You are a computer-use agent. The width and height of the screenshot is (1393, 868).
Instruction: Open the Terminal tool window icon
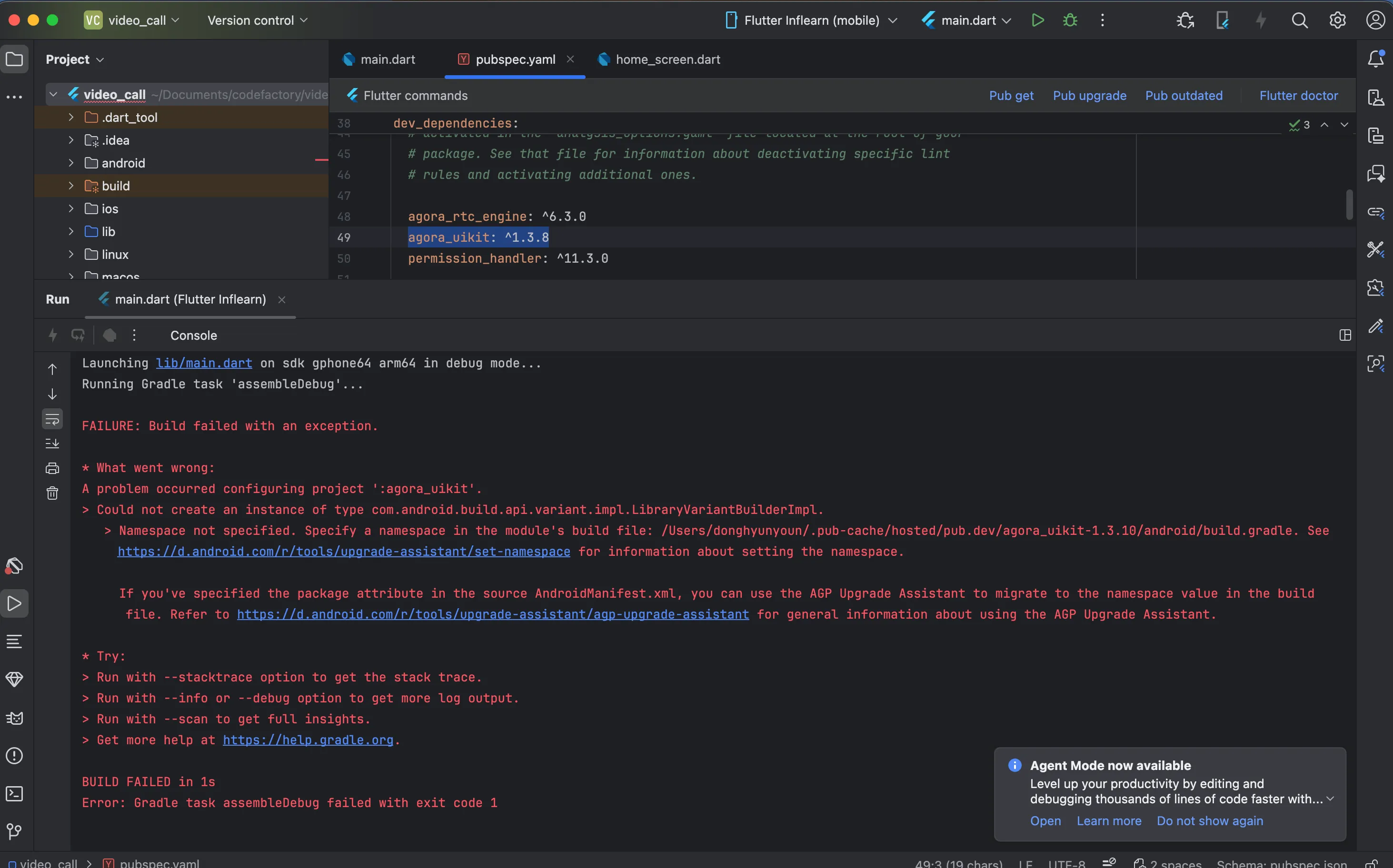click(x=14, y=793)
